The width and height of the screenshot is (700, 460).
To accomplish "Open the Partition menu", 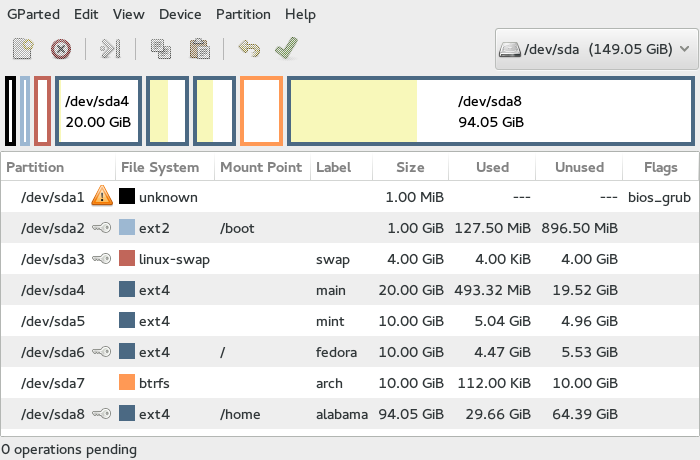I will [244, 14].
